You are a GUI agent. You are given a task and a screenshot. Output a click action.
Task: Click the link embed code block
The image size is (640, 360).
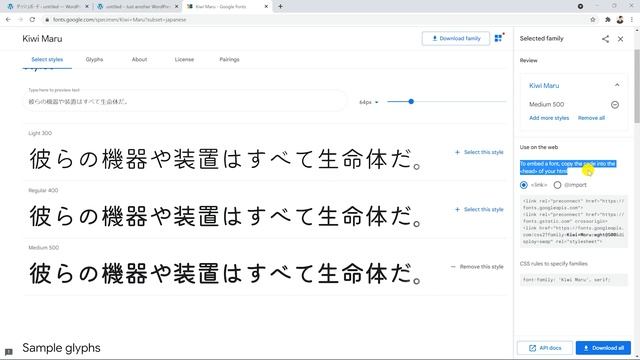(573, 221)
